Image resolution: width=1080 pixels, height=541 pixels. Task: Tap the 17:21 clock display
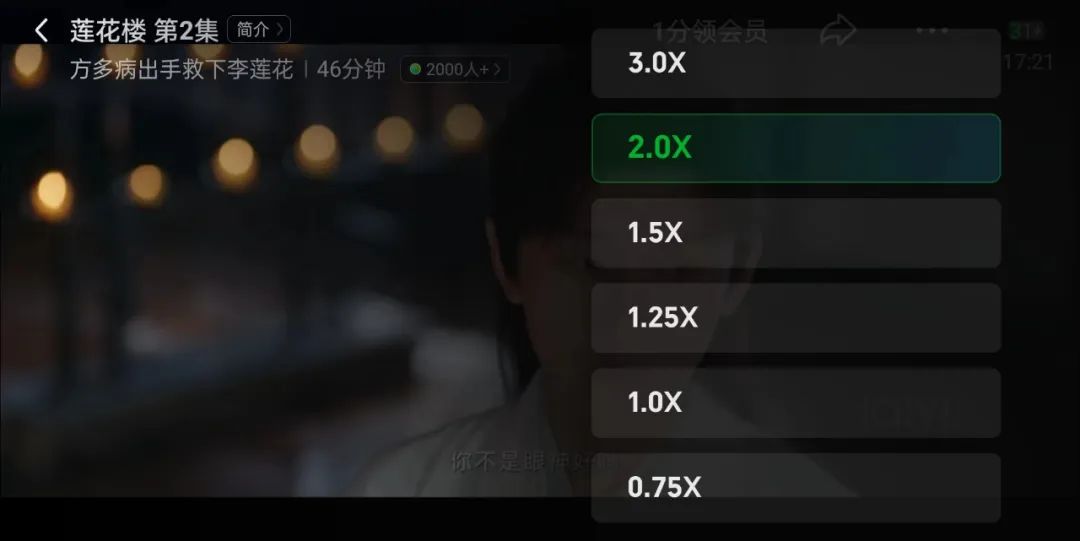[1028, 63]
